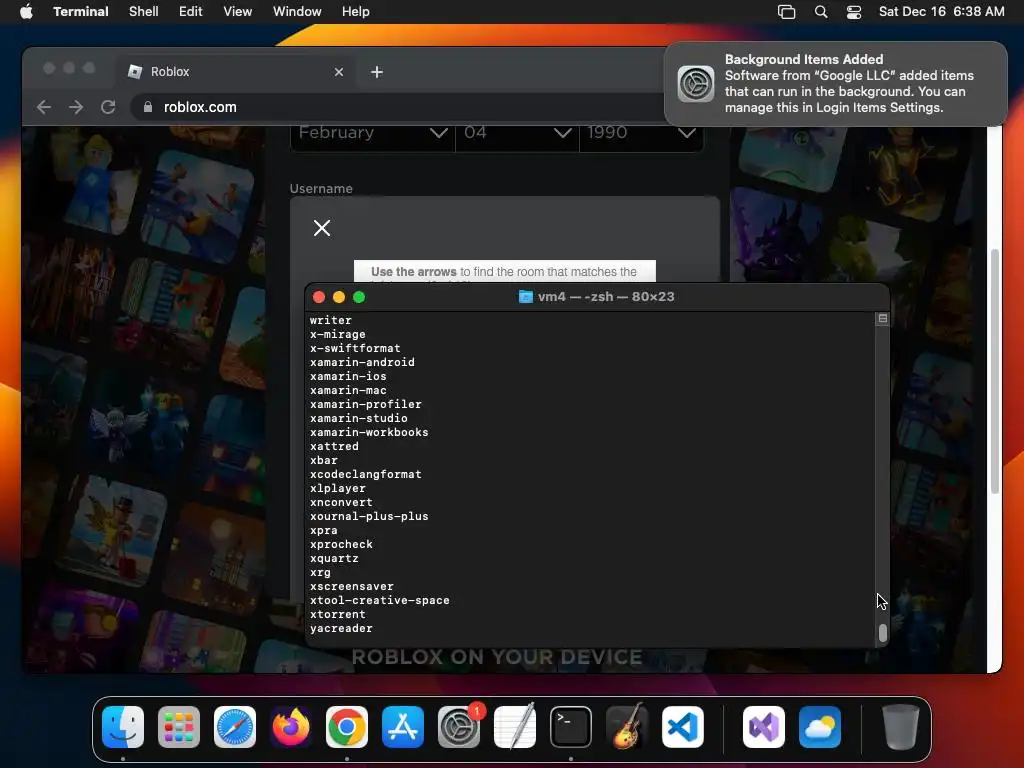Screen dimensions: 1024x768
Task: Launch Firefox from the Dock
Action: pyautogui.click(x=291, y=727)
